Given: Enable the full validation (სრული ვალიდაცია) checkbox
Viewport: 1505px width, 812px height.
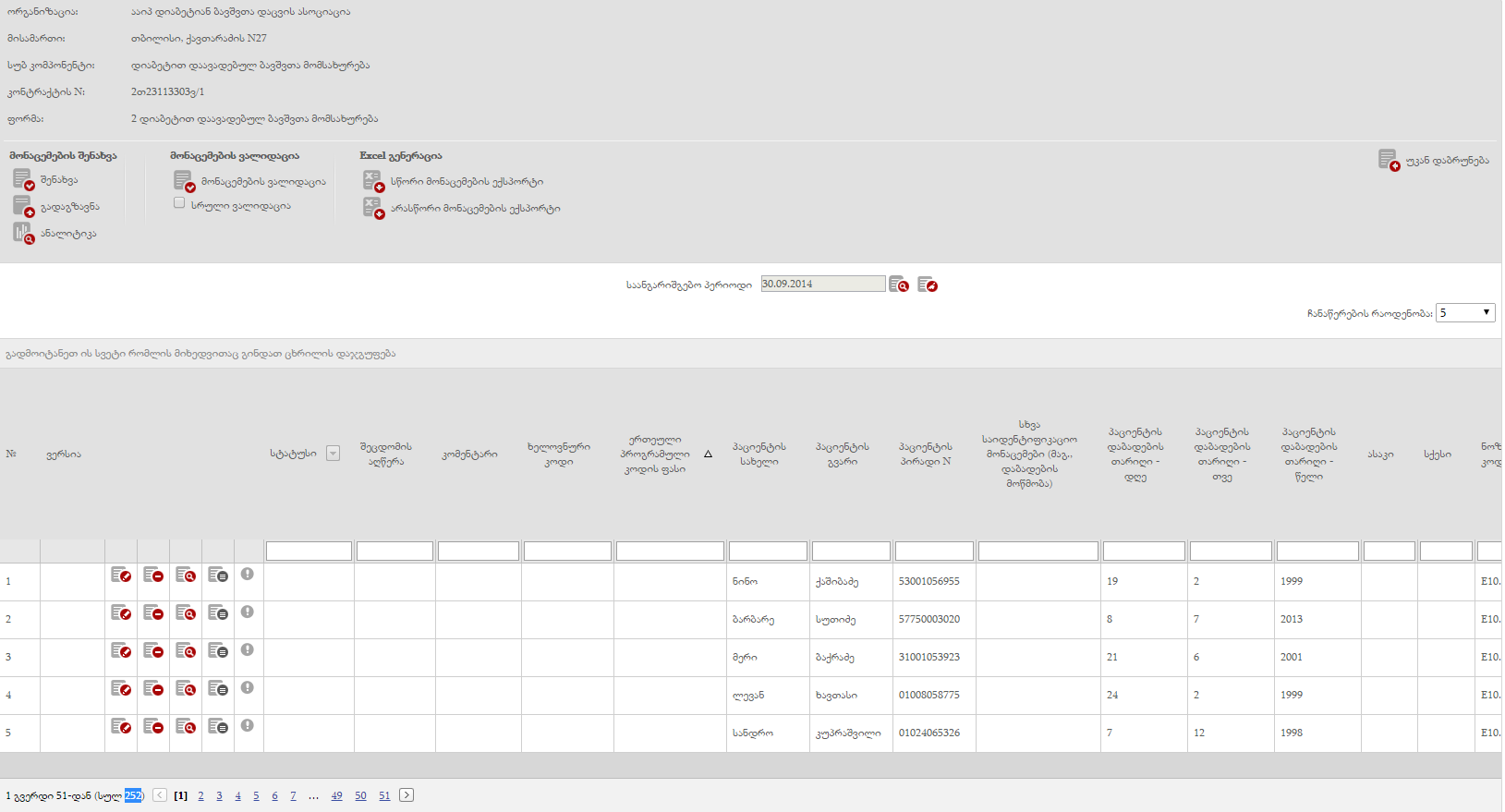Looking at the screenshot, I should tap(179, 203).
